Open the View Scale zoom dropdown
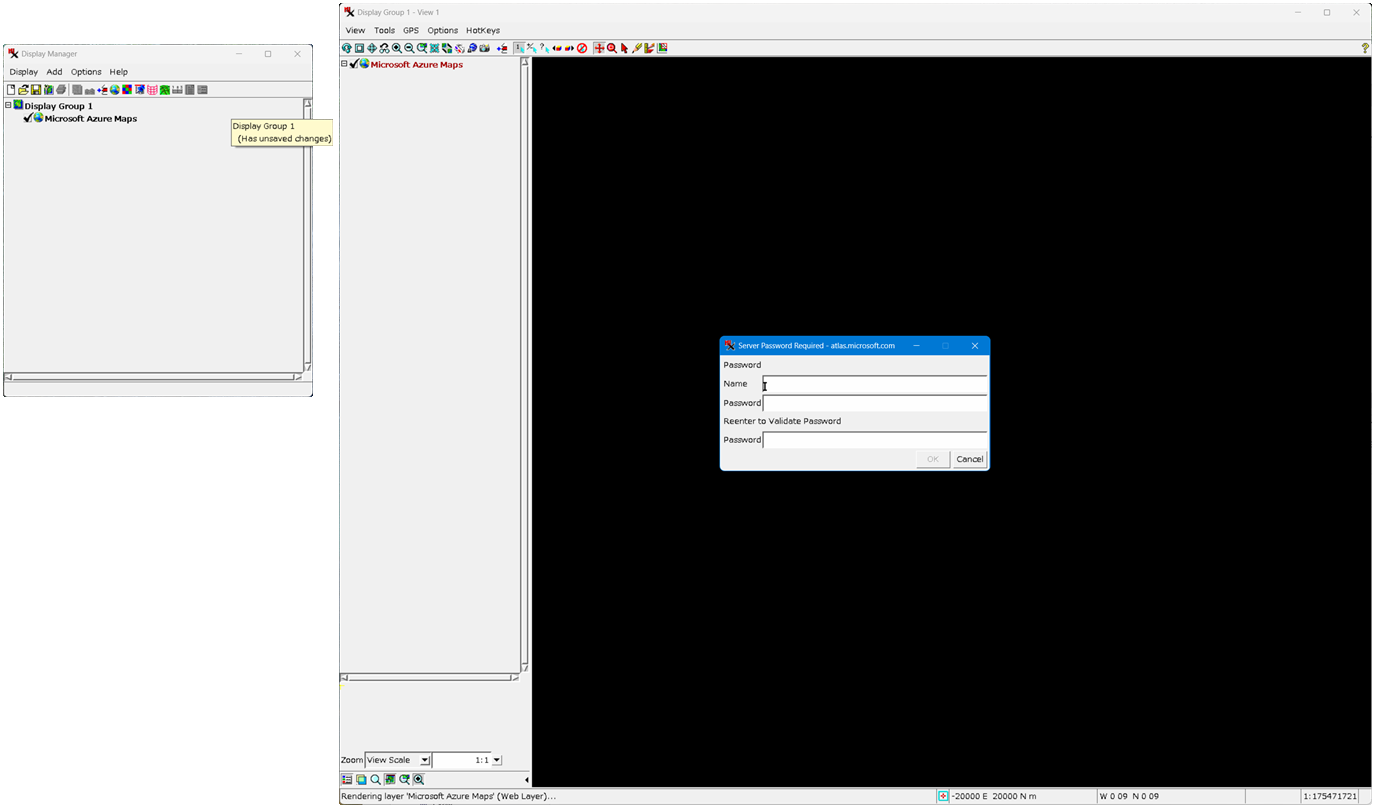The width and height of the screenshot is (1375, 807). [425, 760]
